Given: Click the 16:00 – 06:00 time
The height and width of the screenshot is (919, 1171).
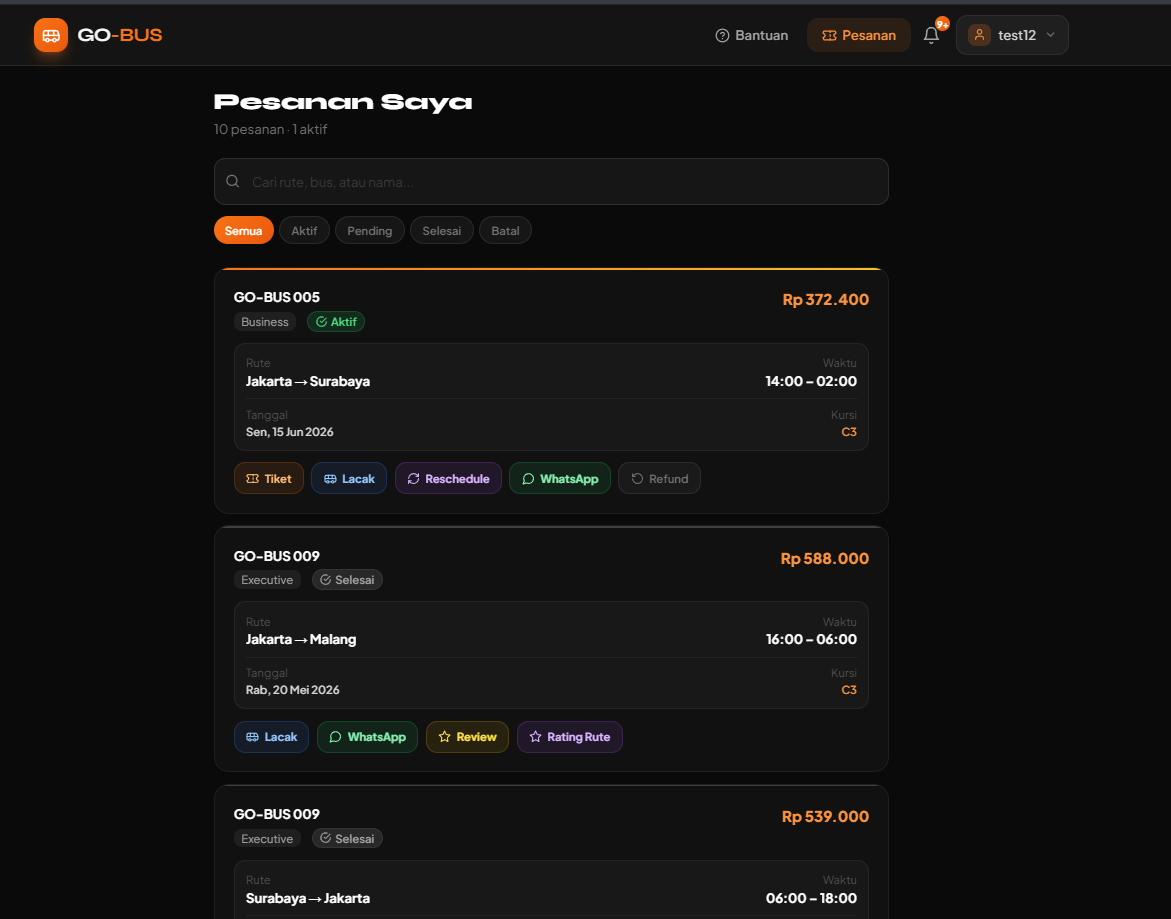Looking at the screenshot, I should [x=811, y=639].
